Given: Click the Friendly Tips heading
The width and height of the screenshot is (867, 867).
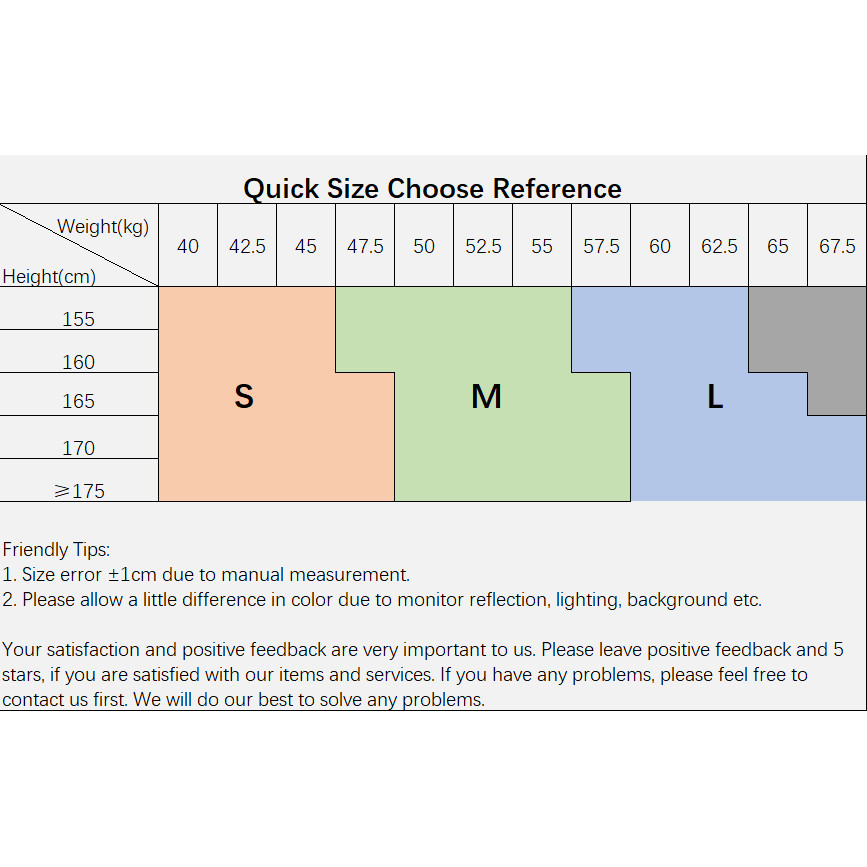Looking at the screenshot, I should pos(56,550).
